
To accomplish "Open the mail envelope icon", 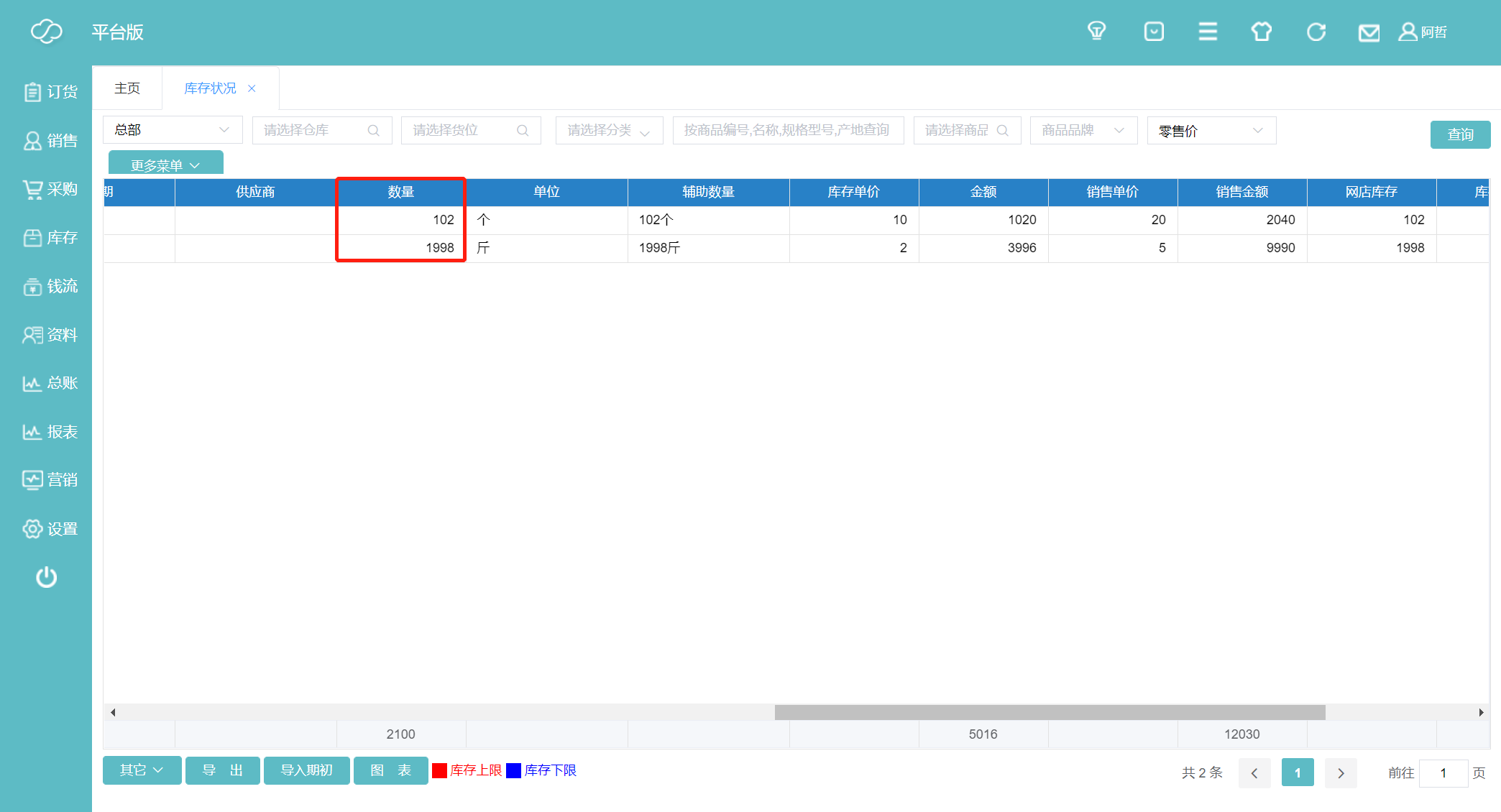I will [x=1369, y=33].
